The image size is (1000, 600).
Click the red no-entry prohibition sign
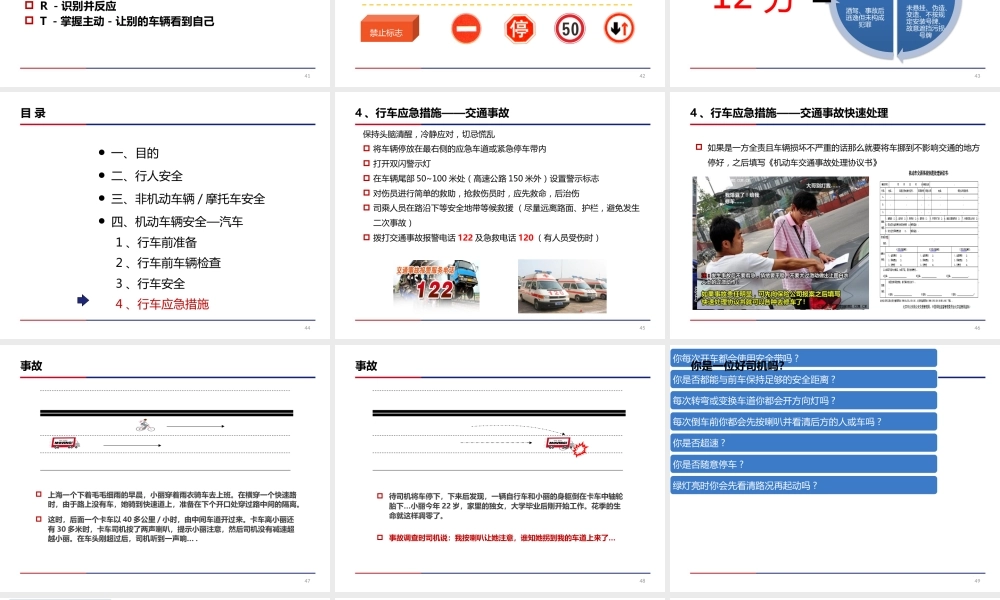point(466,29)
